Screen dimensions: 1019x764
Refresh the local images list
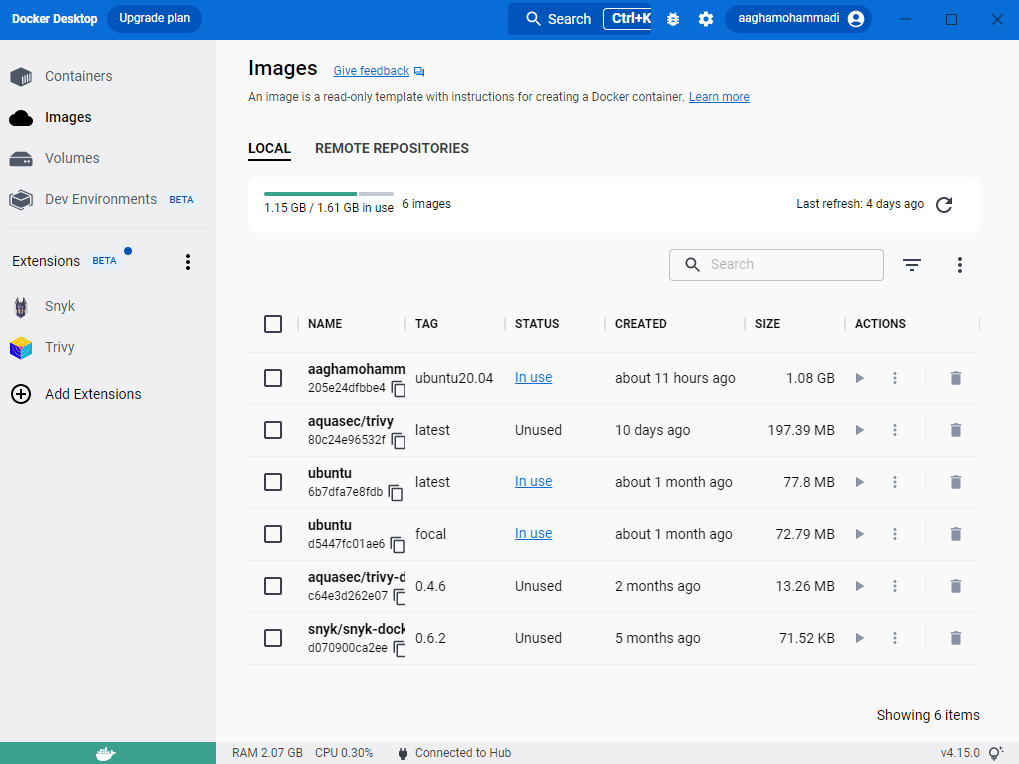(x=944, y=205)
